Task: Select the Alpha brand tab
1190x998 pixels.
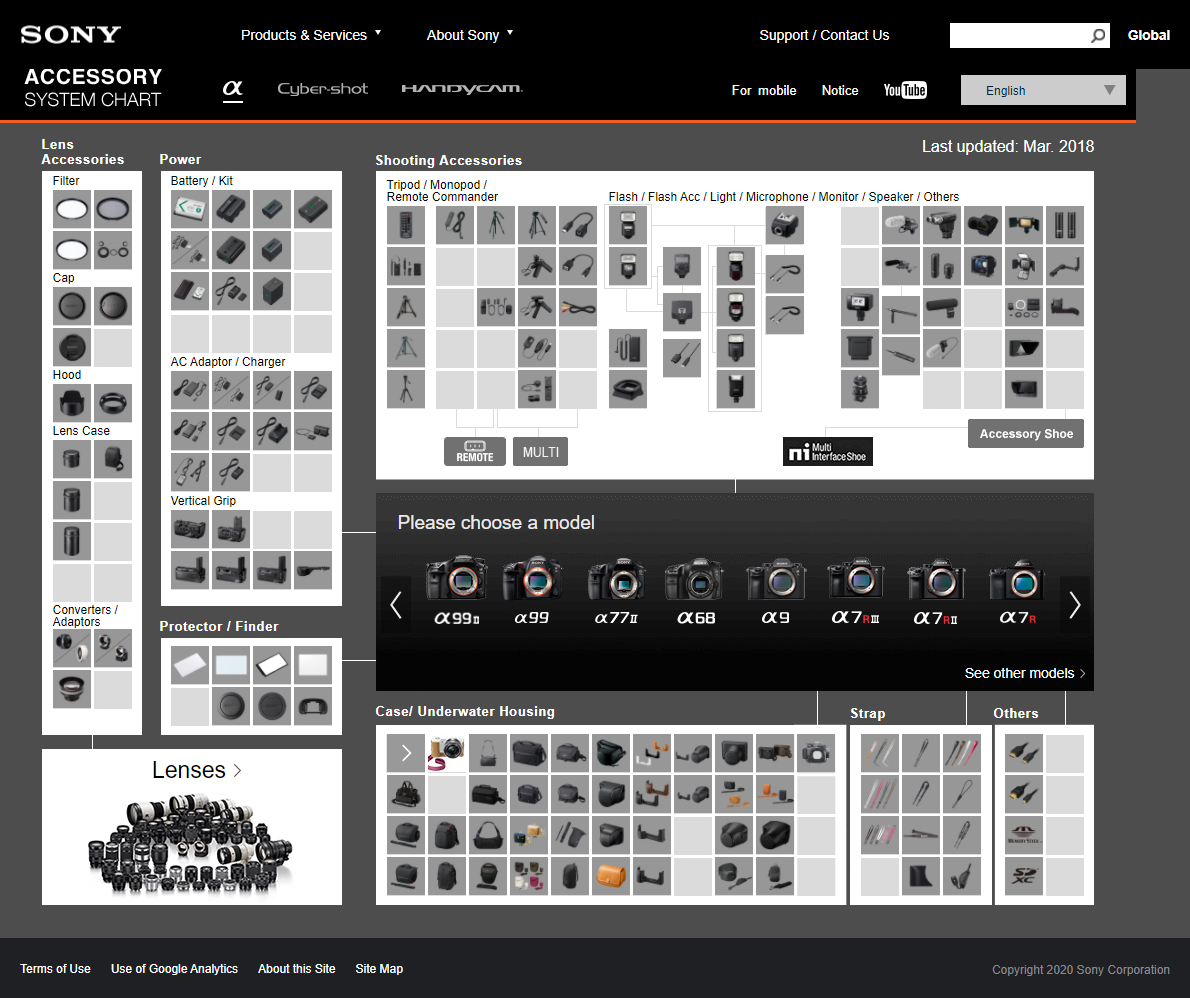Action: click(x=232, y=90)
